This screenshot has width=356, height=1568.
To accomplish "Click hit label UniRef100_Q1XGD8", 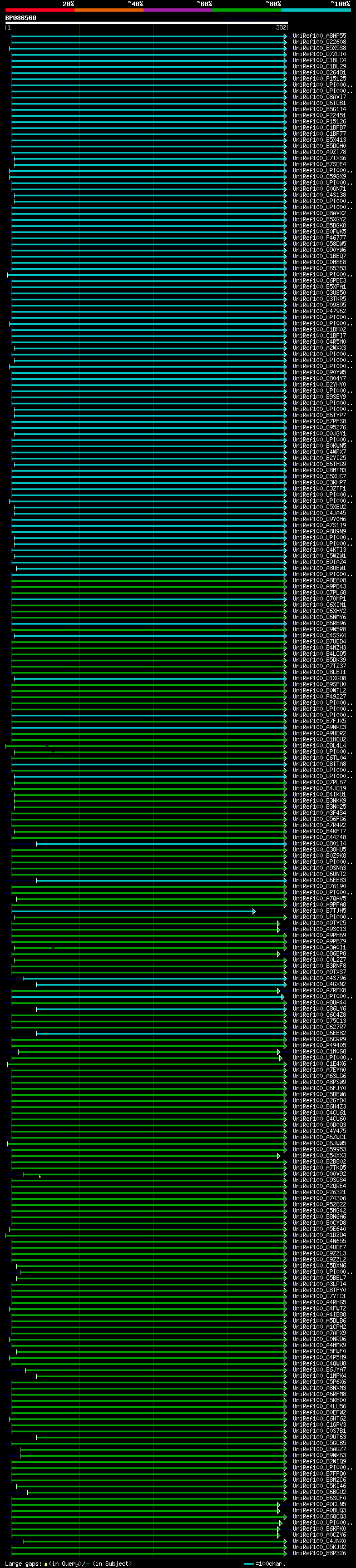I will [319, 679].
